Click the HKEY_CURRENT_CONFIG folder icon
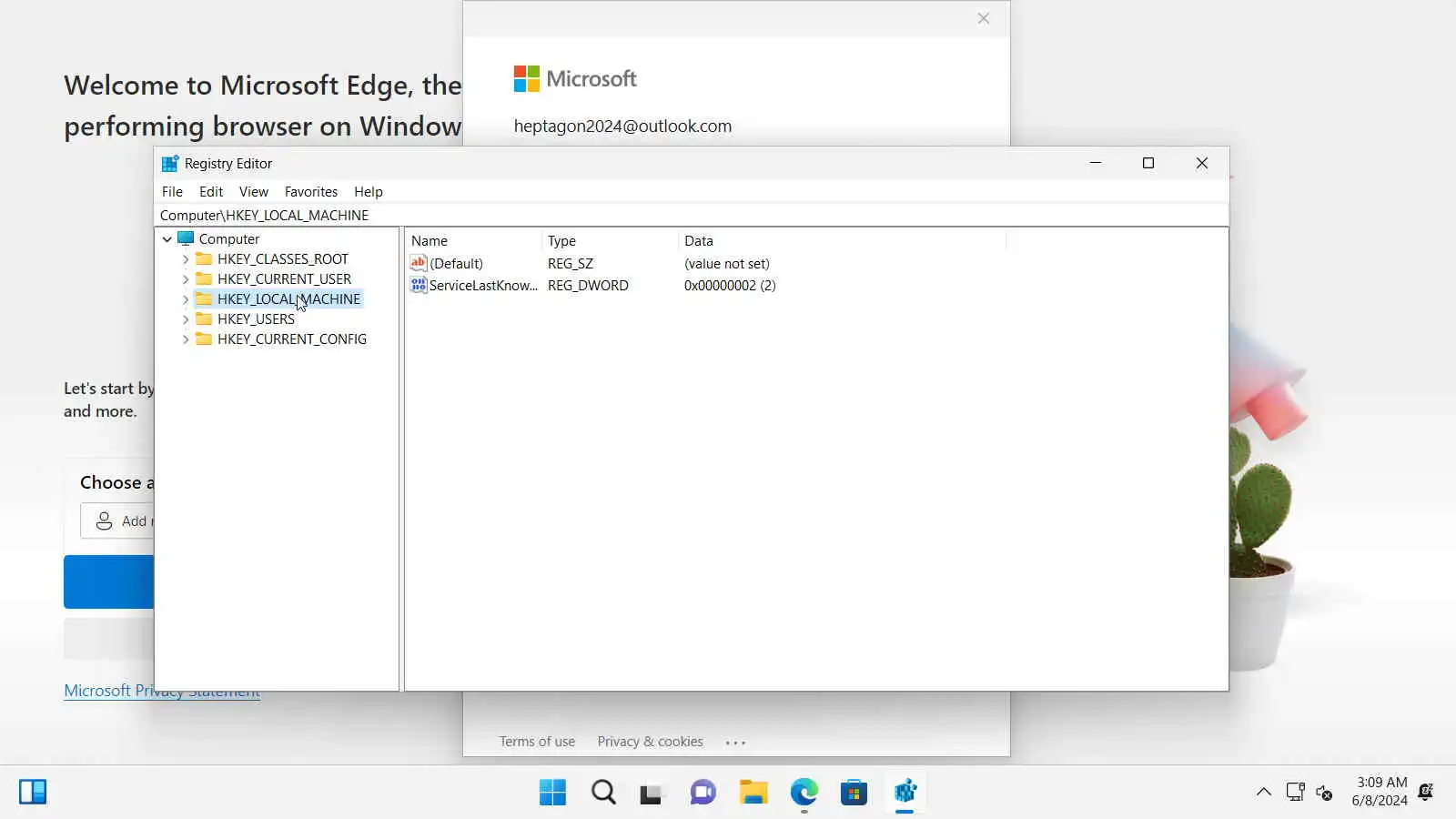1456x819 pixels. (x=204, y=339)
